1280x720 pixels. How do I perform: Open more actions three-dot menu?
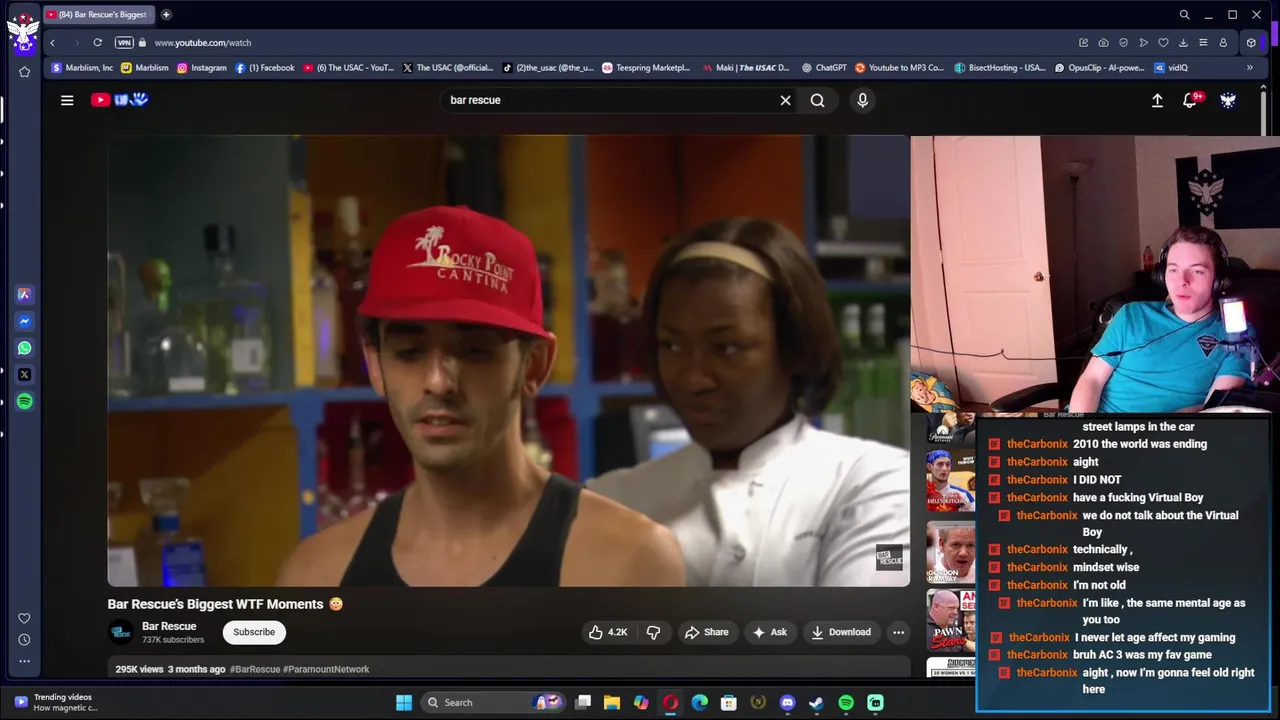(x=898, y=632)
